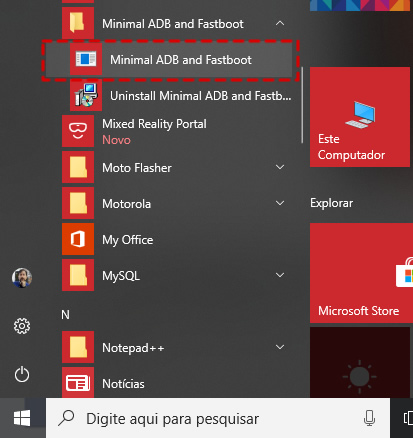Screen dimensions: 413x438
Task: Expand the Notepad++ folder chevron
Action: [x=280, y=347]
